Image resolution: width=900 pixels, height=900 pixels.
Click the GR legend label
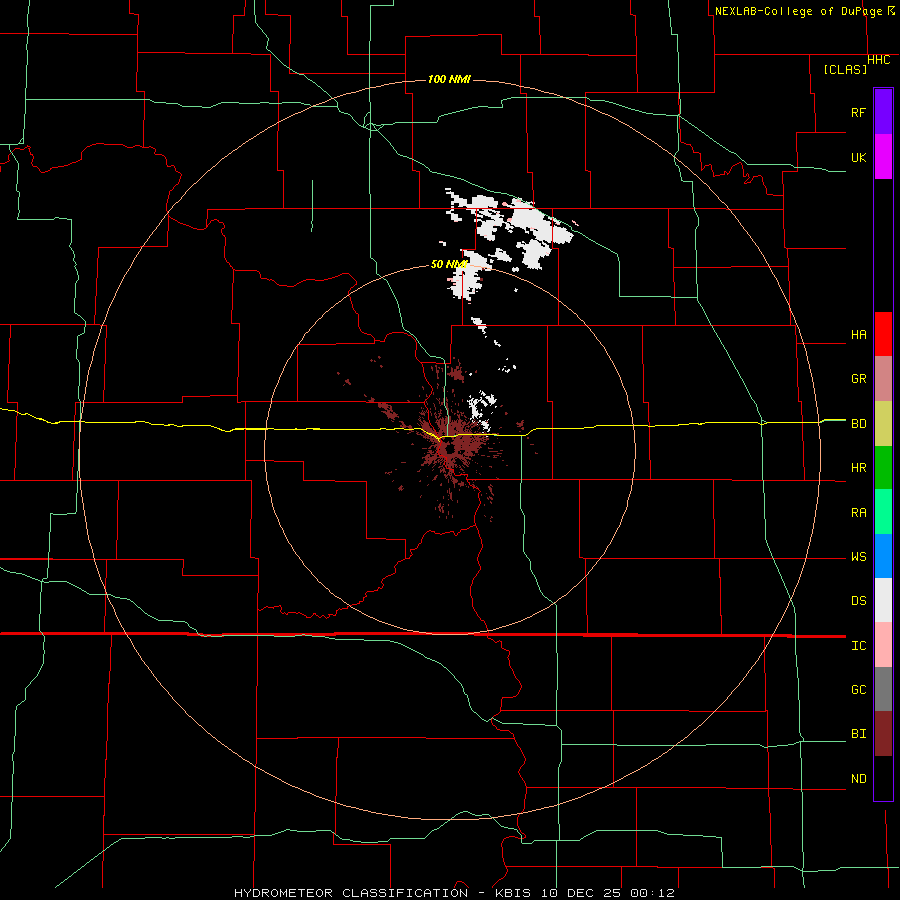[858, 379]
